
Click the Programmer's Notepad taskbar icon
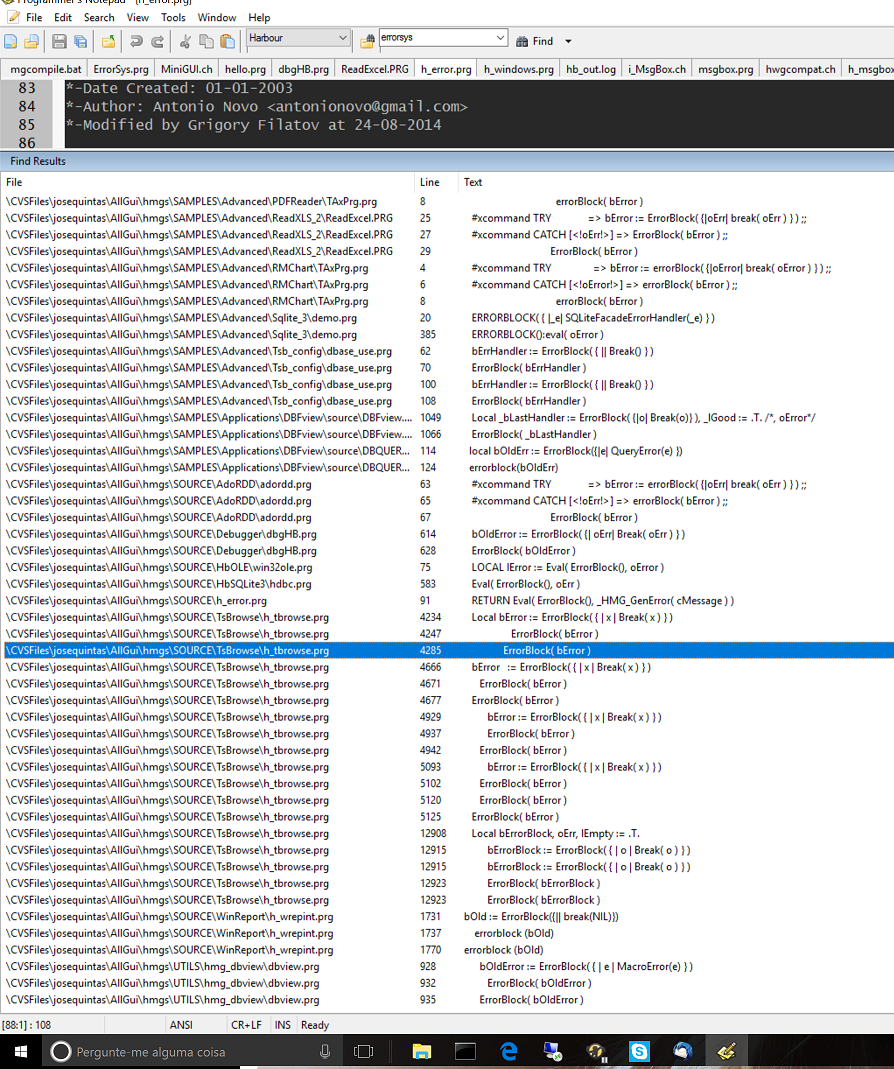click(x=726, y=1051)
